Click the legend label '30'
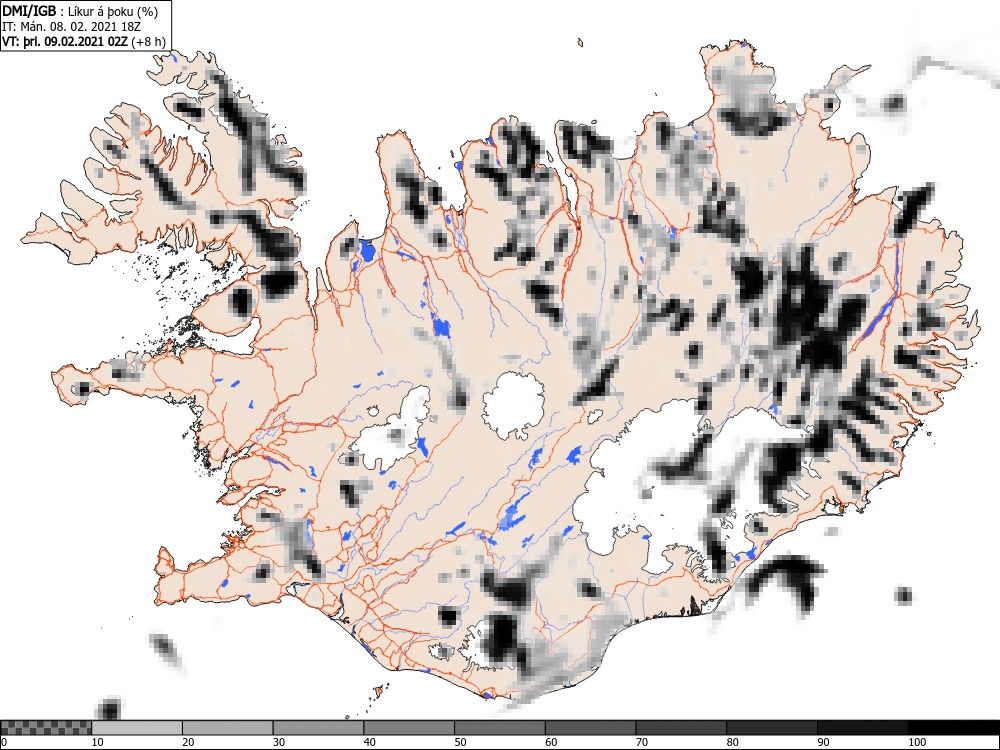The image size is (1000, 750). [x=279, y=742]
